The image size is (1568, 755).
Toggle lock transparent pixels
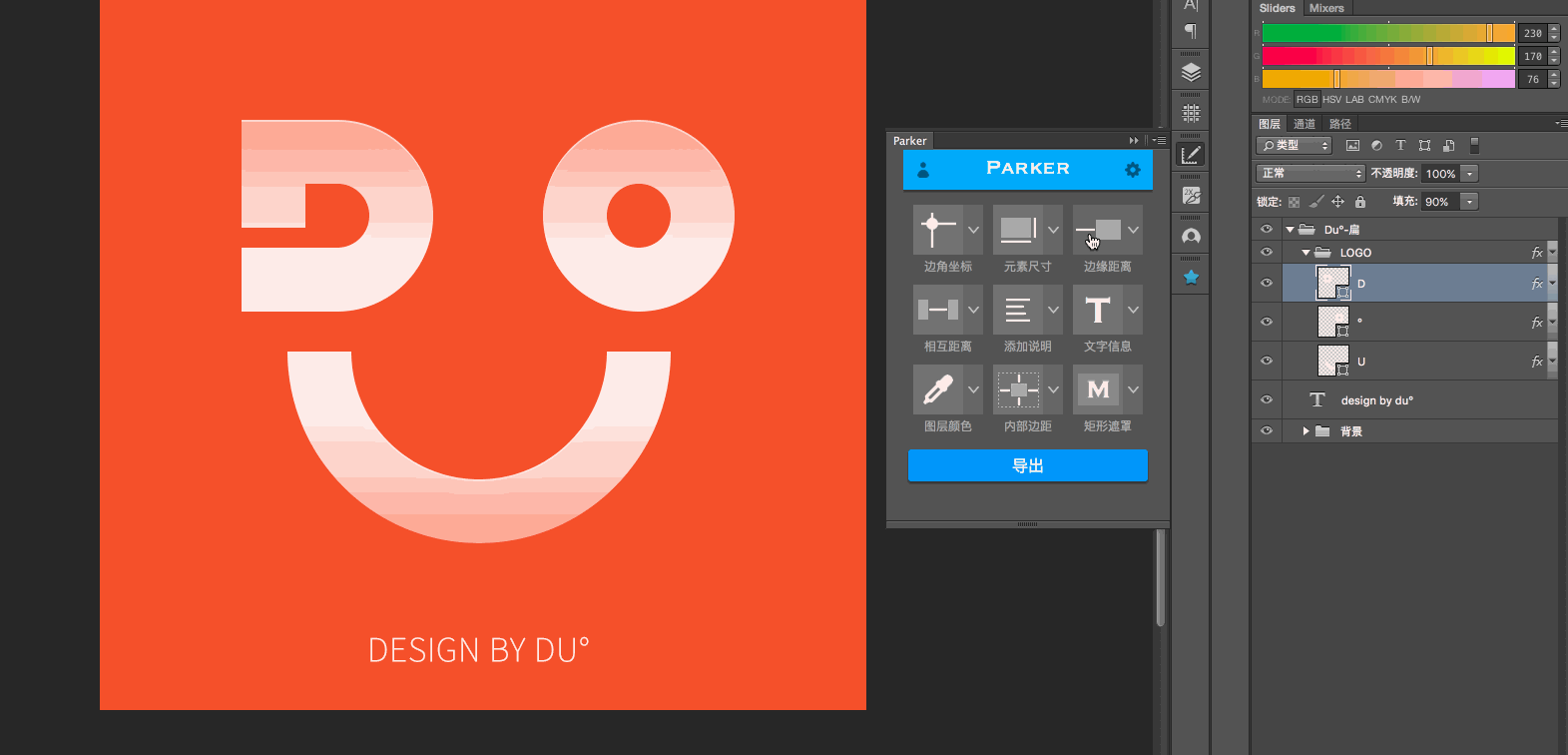point(1295,202)
